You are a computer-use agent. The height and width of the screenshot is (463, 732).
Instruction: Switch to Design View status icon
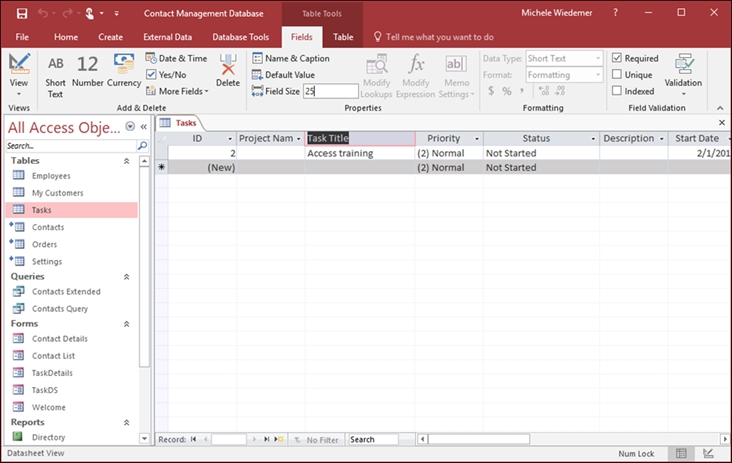coord(708,453)
